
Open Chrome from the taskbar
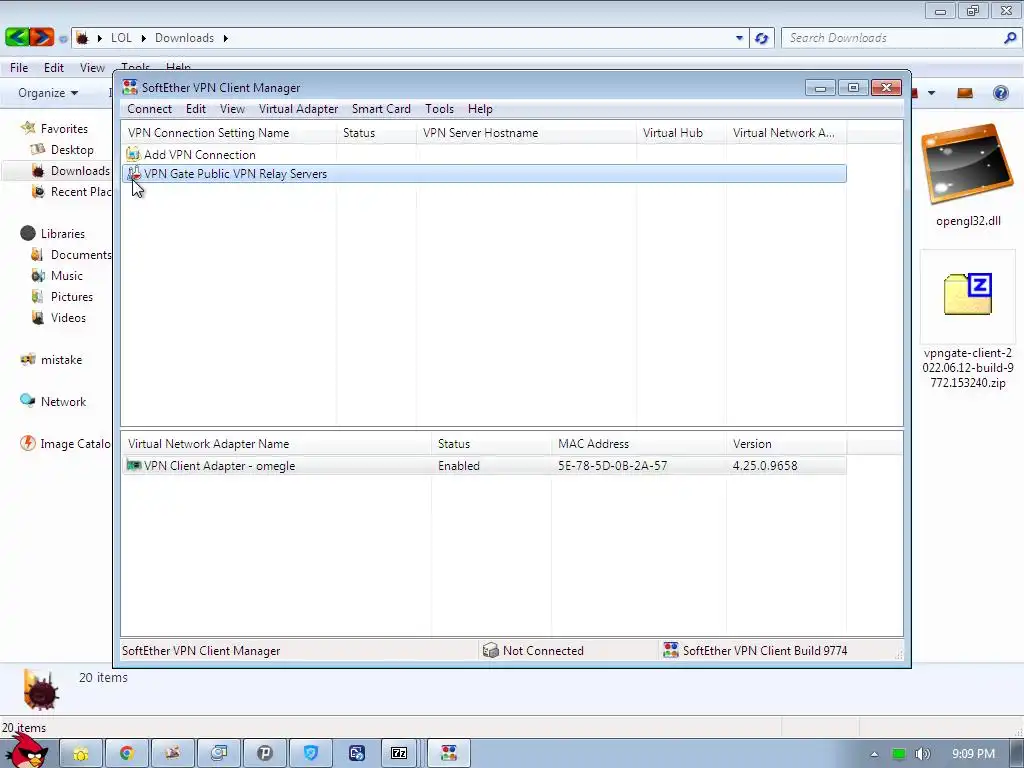point(127,754)
